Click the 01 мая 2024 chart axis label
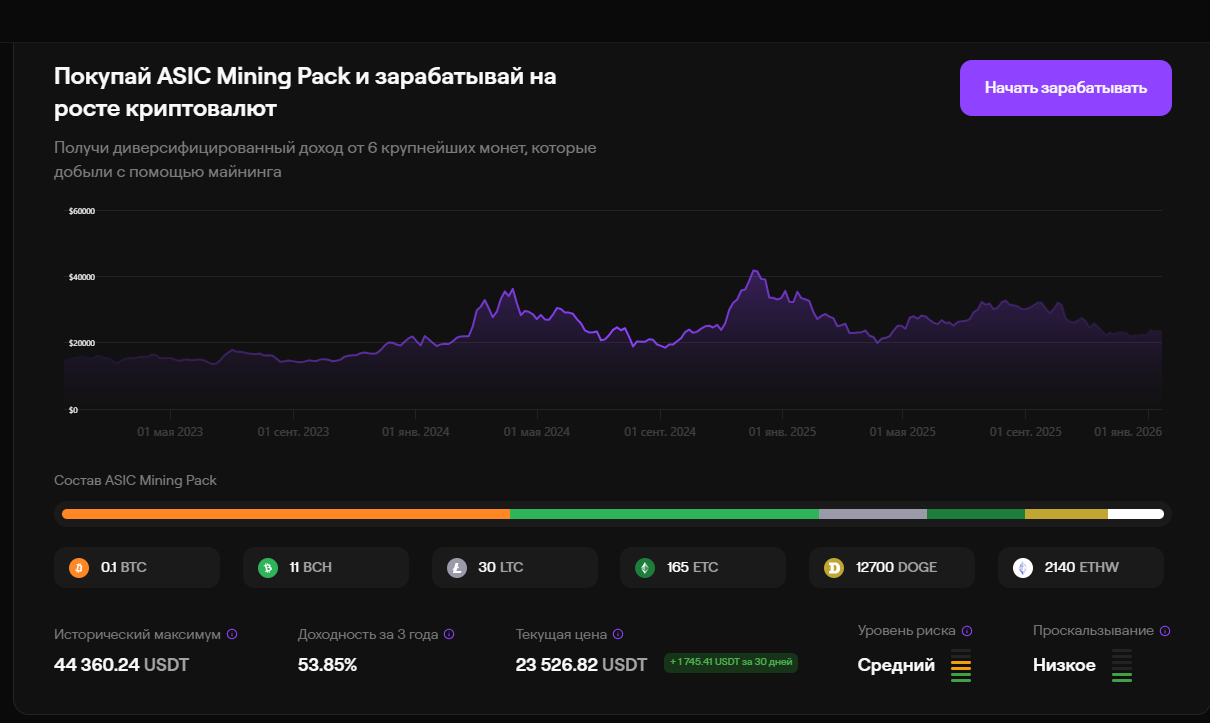1210x723 pixels. click(x=537, y=432)
